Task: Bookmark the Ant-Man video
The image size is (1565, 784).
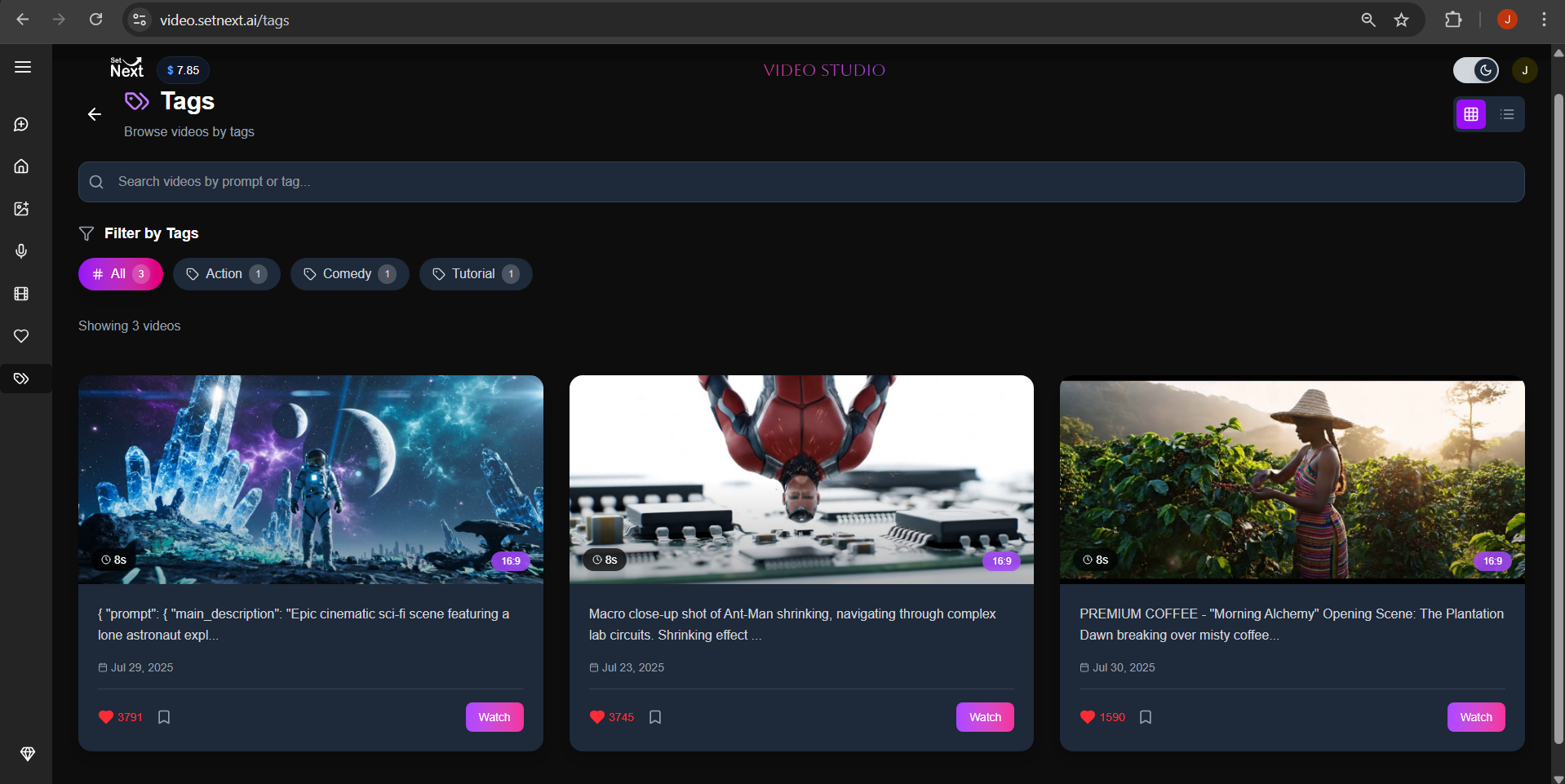Action: pos(655,717)
